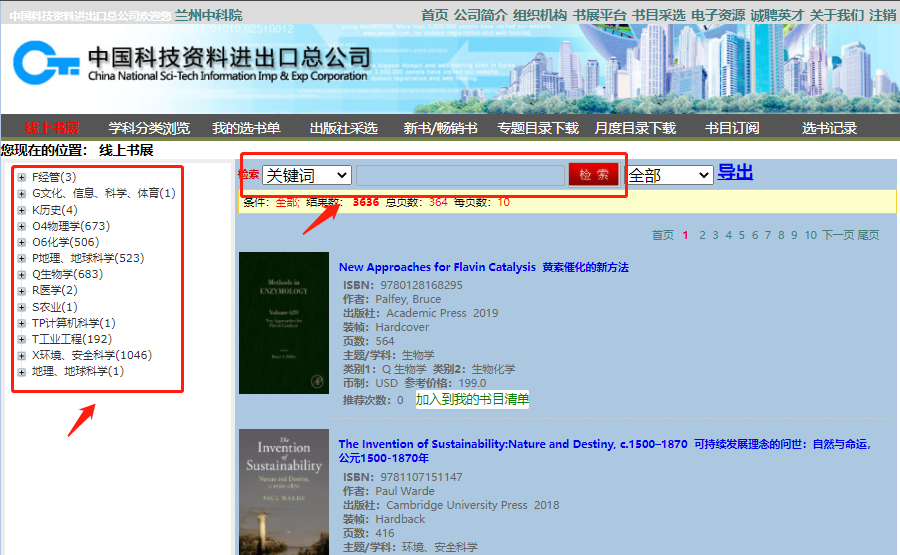Select O4物理学(673) in category tree

click(x=71, y=226)
